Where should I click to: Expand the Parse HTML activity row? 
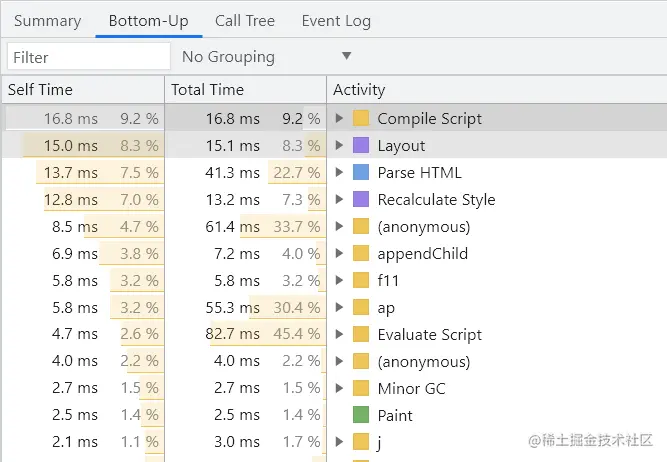coord(340,173)
